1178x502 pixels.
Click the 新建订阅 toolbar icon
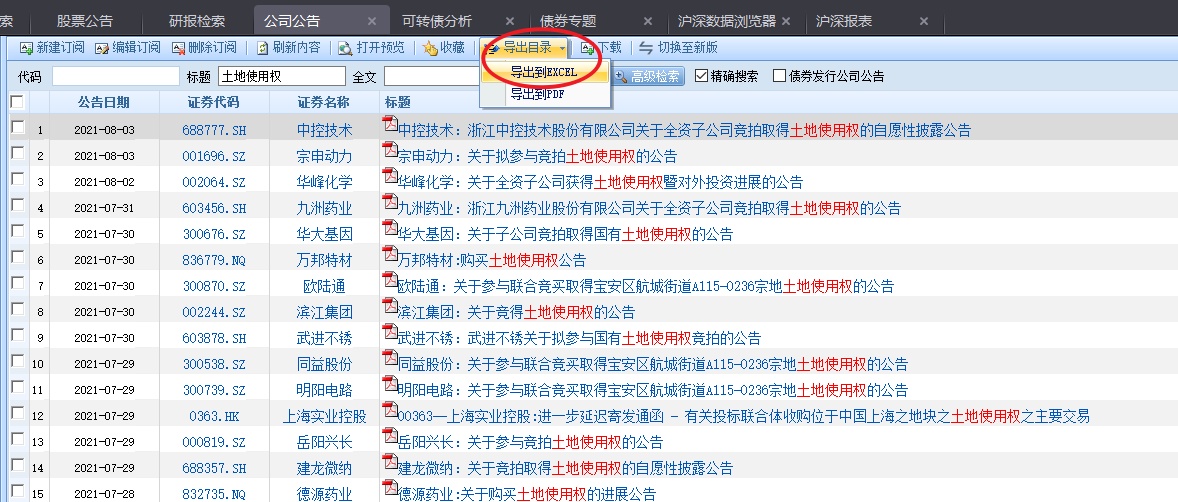click(x=26, y=48)
